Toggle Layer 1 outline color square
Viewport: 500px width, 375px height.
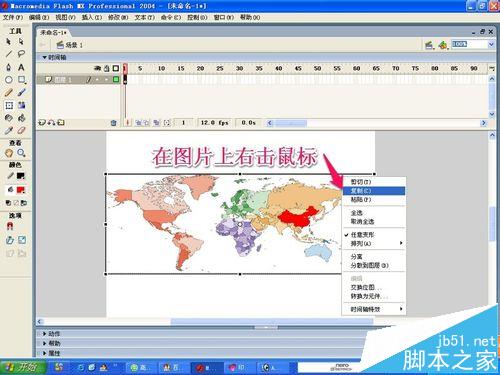coord(116,79)
